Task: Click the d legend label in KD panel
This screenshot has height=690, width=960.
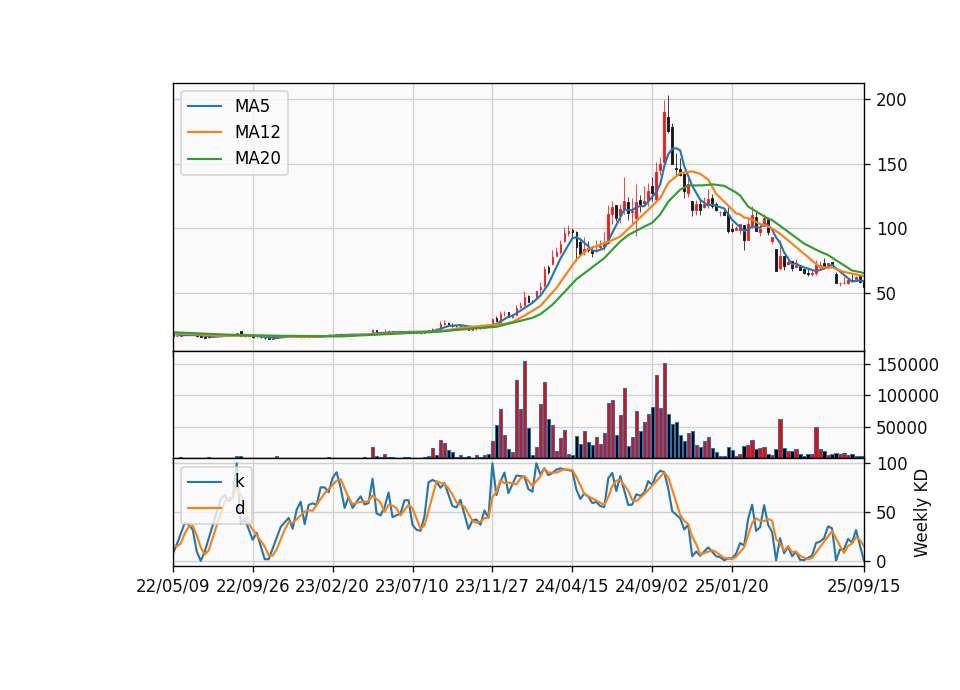Action: [239, 508]
